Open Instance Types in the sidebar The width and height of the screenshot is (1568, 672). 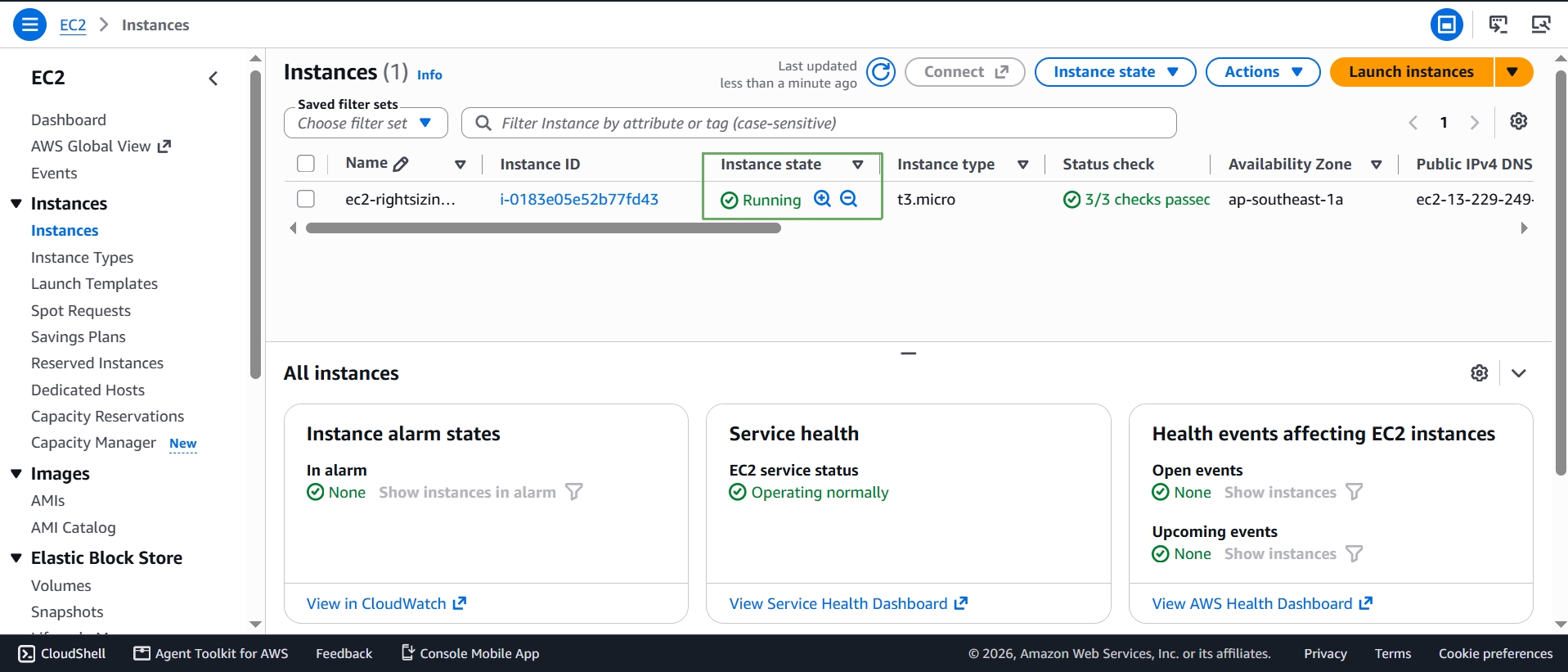pos(82,257)
